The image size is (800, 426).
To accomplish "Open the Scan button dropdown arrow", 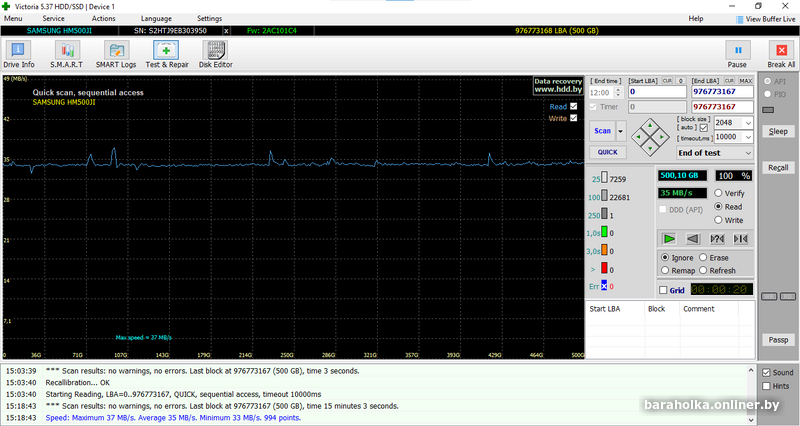I will pos(621,131).
